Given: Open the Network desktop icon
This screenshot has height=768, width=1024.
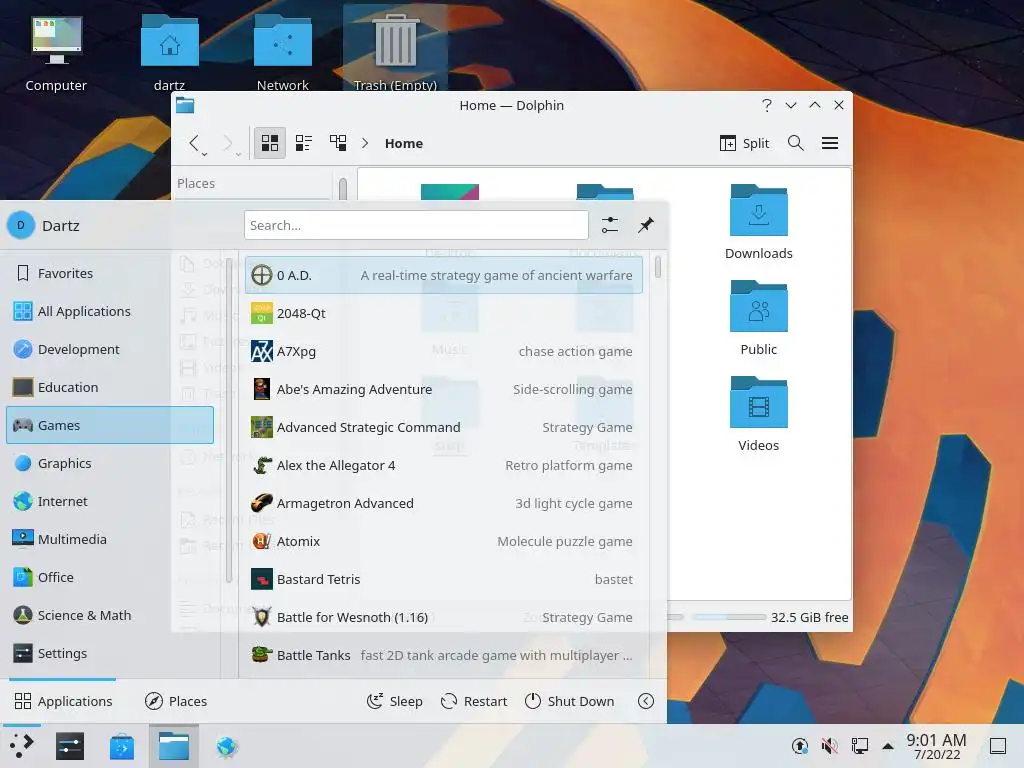Looking at the screenshot, I should click(x=282, y=52).
